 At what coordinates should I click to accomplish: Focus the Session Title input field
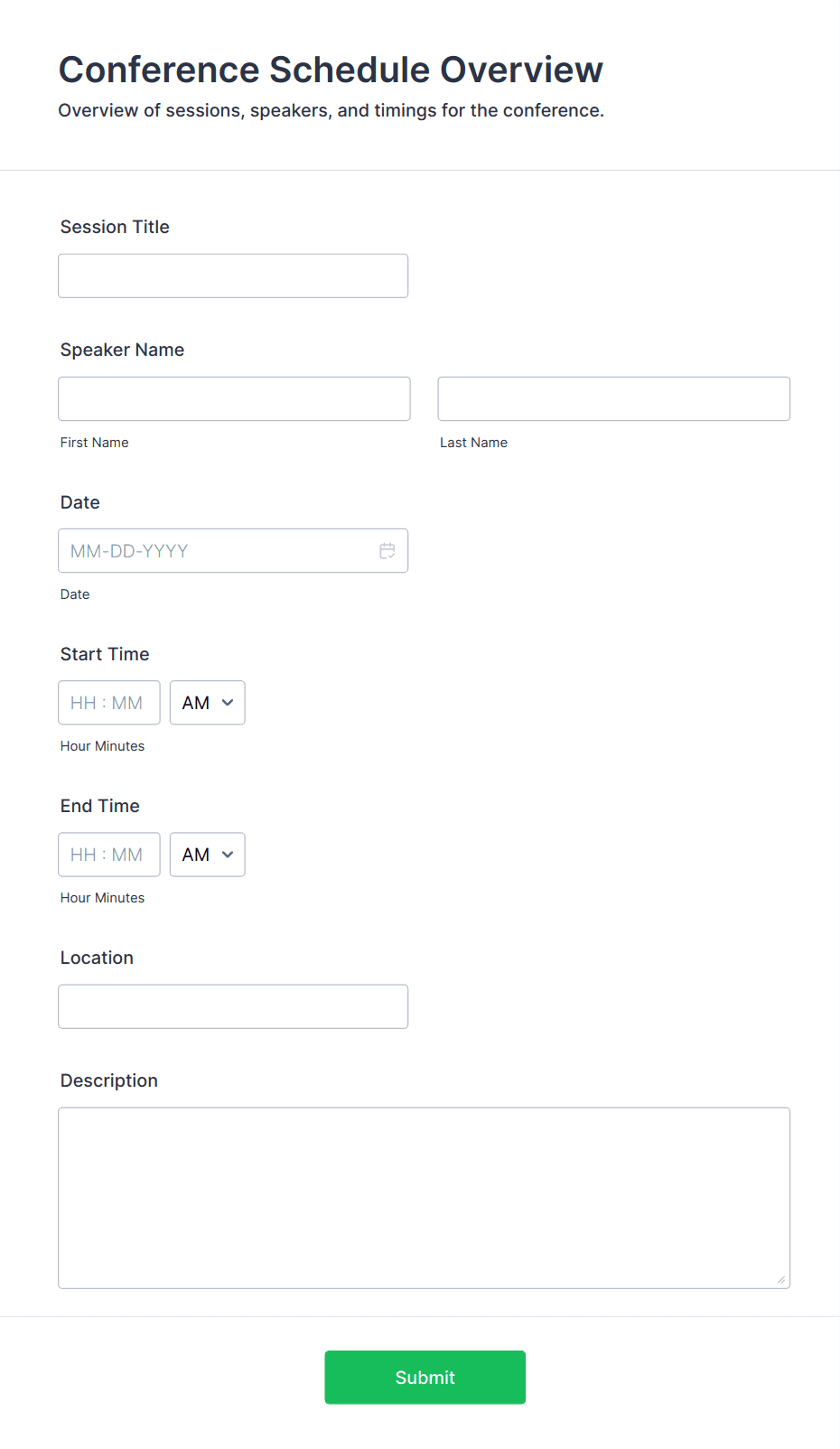coord(233,276)
